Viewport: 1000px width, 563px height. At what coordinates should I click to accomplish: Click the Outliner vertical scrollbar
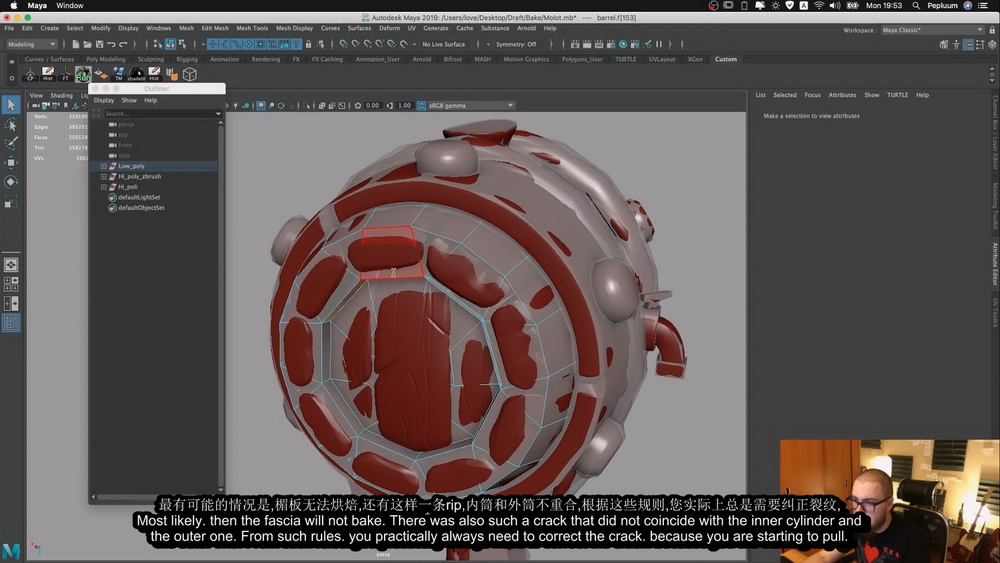(x=221, y=306)
